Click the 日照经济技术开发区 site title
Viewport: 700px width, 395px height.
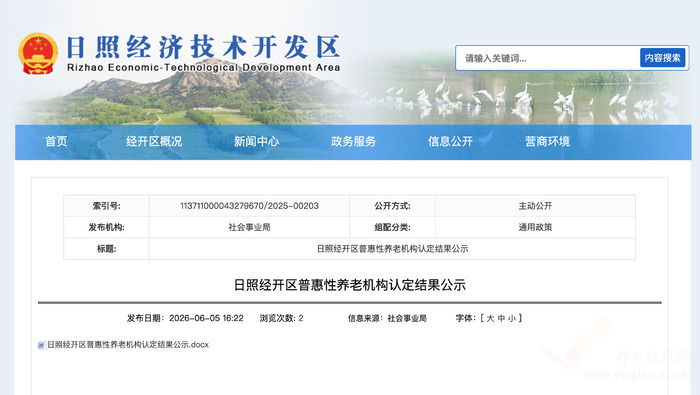[x=203, y=47]
